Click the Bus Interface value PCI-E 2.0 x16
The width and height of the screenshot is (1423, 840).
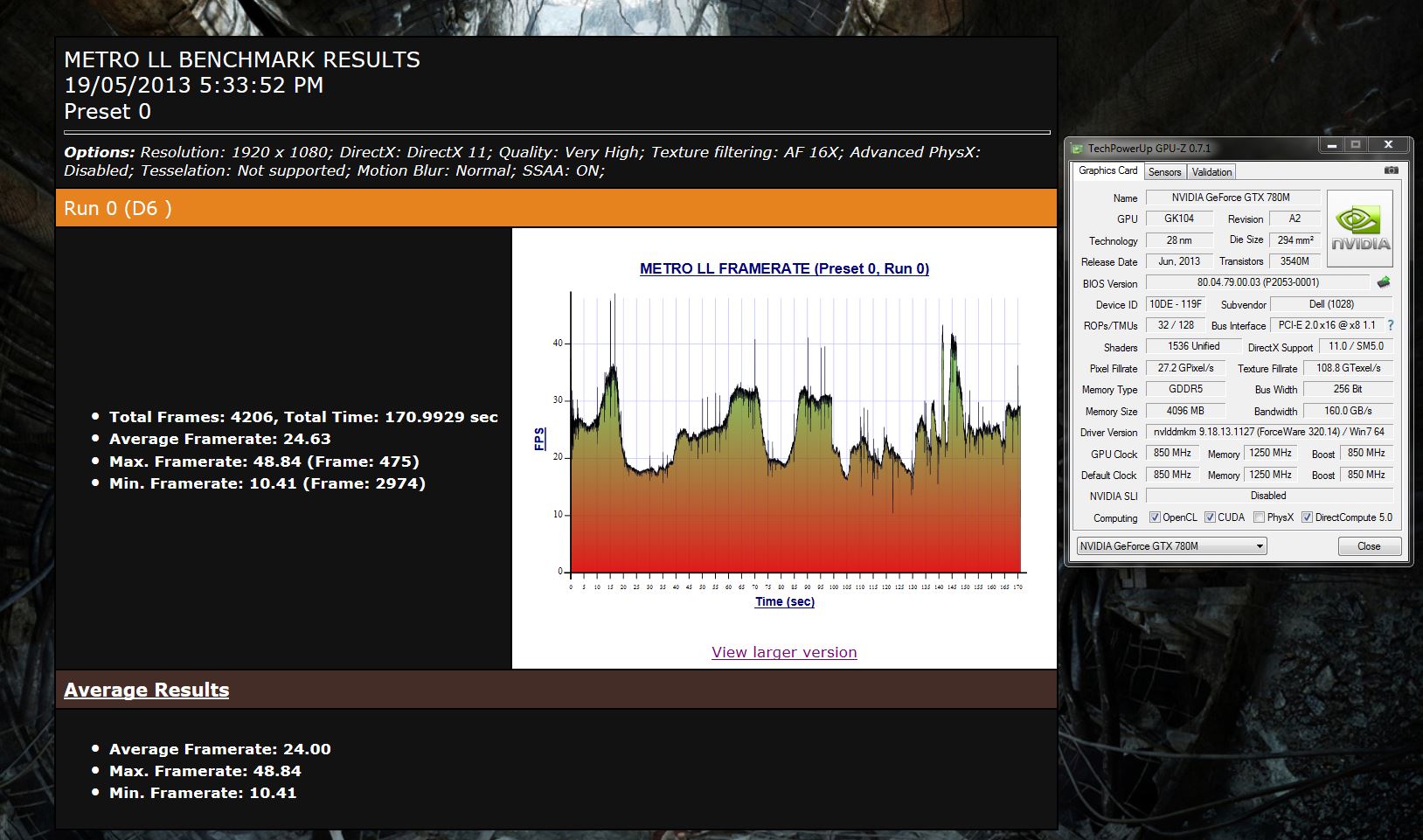point(1327,325)
